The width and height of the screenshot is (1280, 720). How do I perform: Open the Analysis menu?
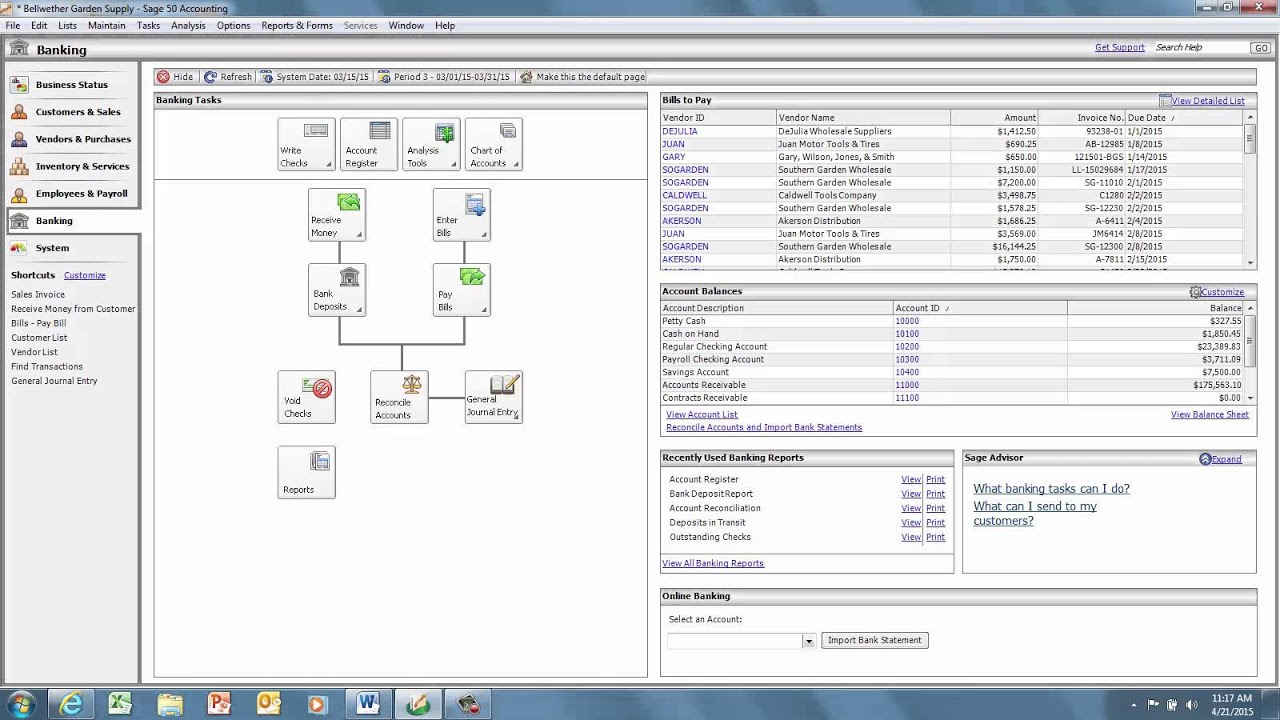(x=188, y=25)
